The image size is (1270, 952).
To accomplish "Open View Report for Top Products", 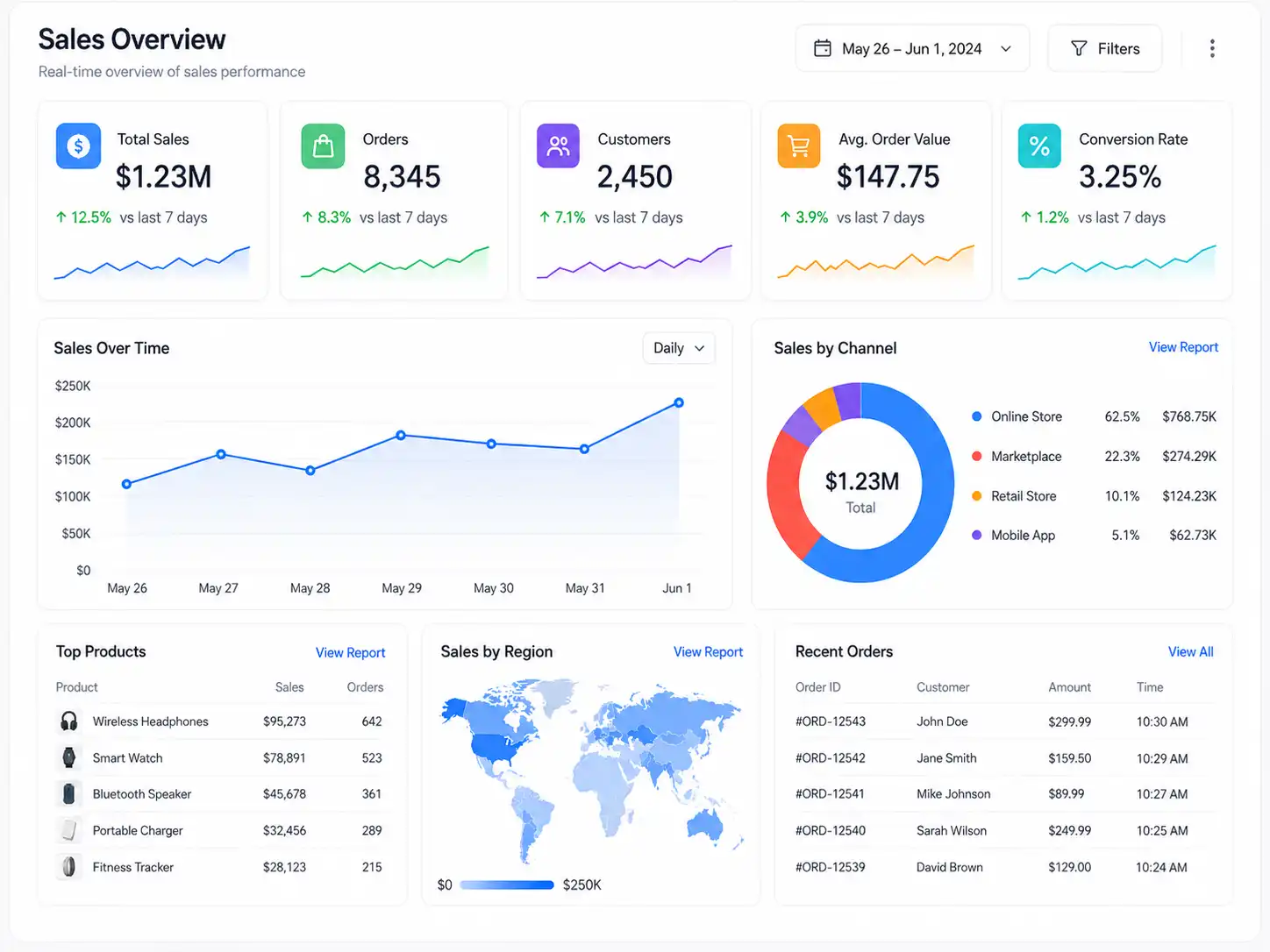I will pos(350,652).
